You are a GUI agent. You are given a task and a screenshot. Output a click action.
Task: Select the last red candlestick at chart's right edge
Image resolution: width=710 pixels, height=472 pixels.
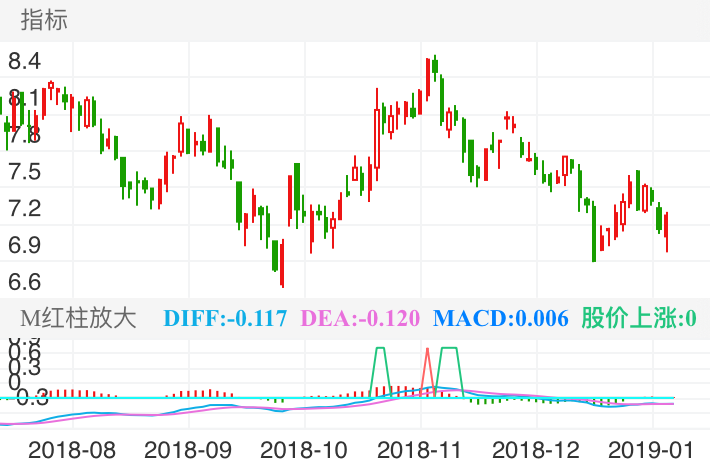(666, 230)
